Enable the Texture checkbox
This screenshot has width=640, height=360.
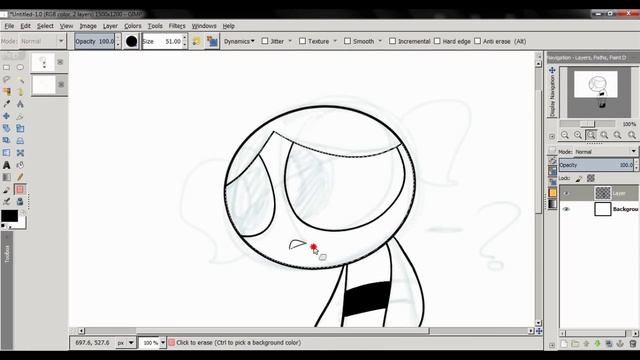click(302, 41)
